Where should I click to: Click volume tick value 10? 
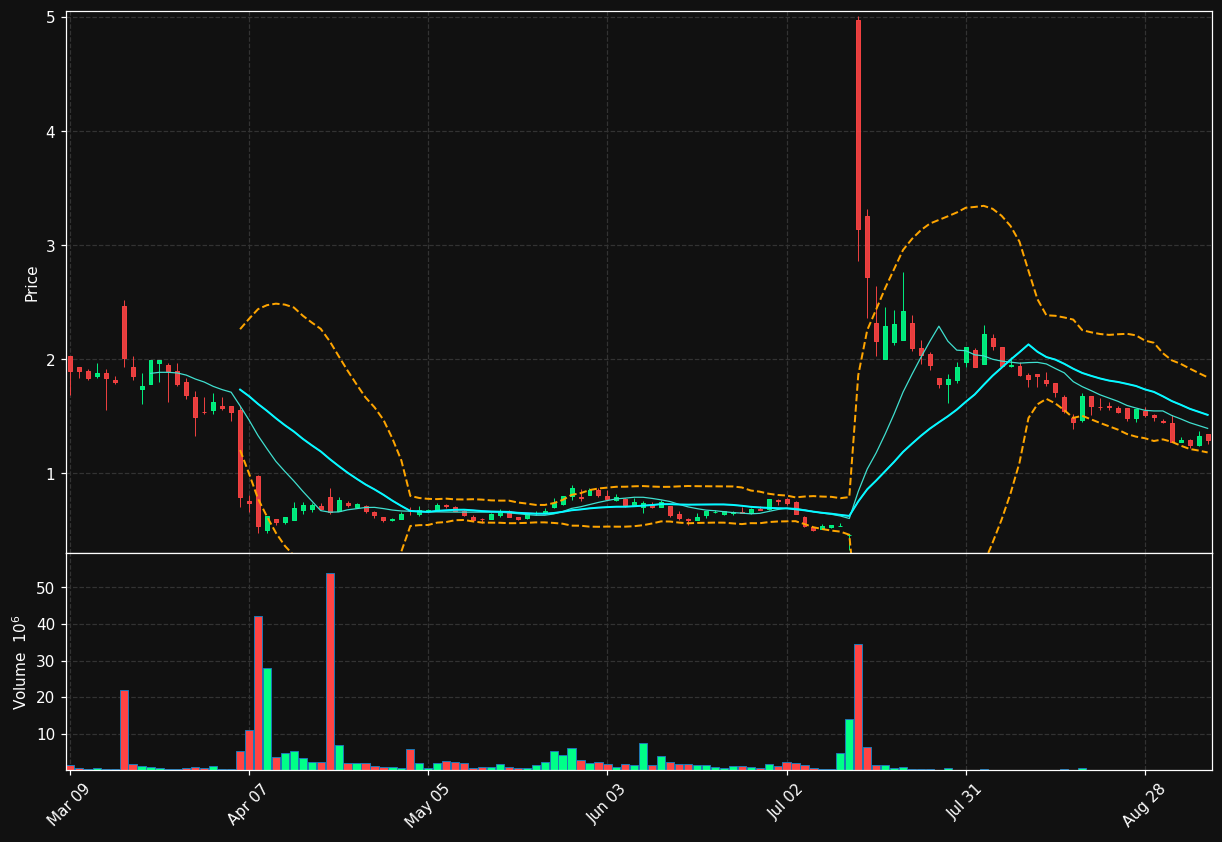pos(46,735)
